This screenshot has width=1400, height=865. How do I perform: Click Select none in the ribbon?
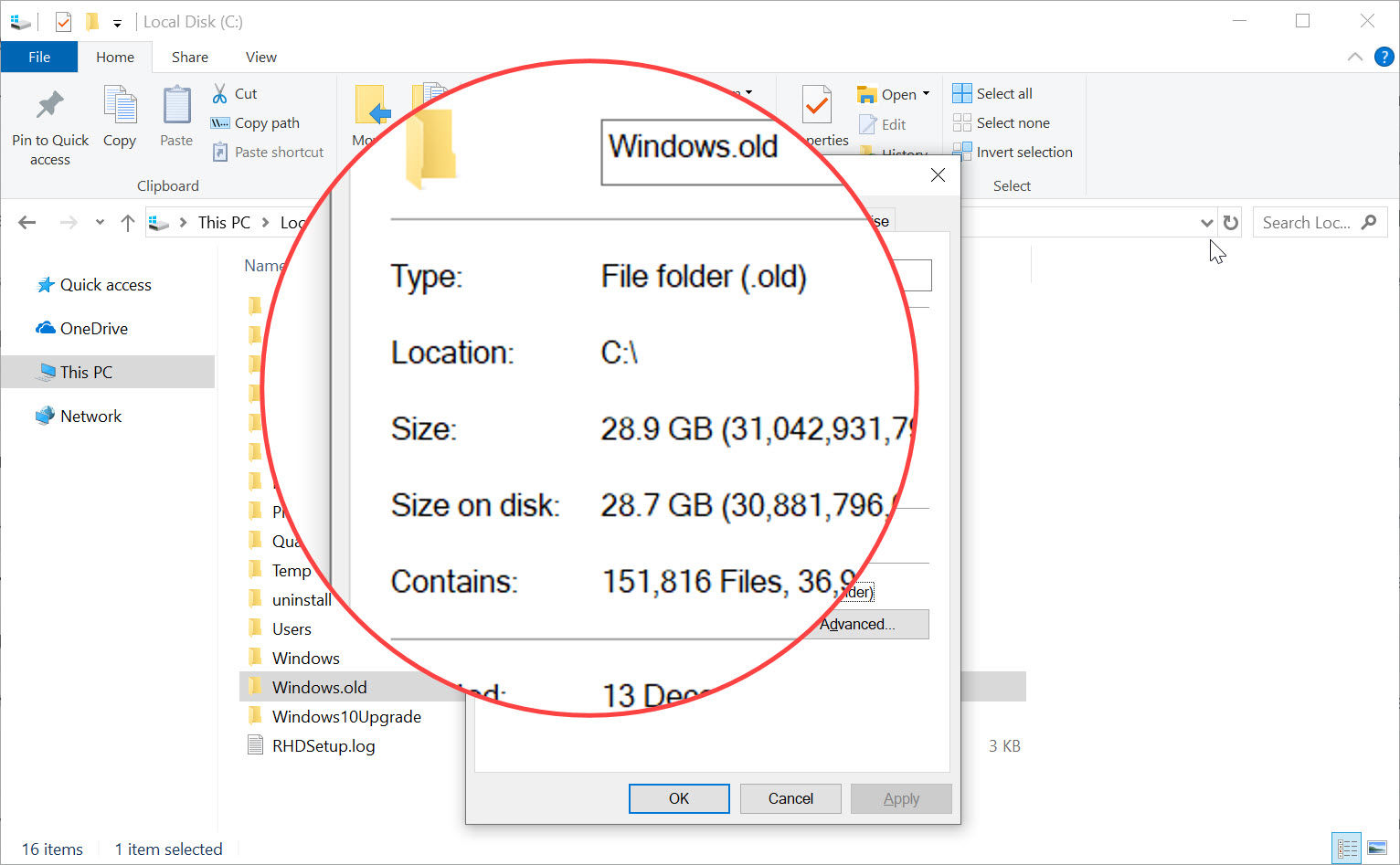click(1002, 122)
